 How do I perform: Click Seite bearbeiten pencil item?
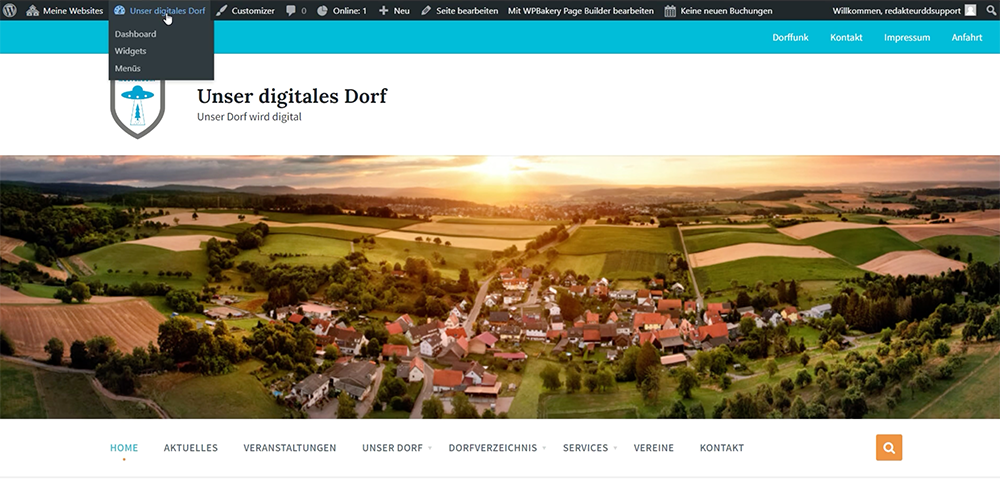pos(460,10)
